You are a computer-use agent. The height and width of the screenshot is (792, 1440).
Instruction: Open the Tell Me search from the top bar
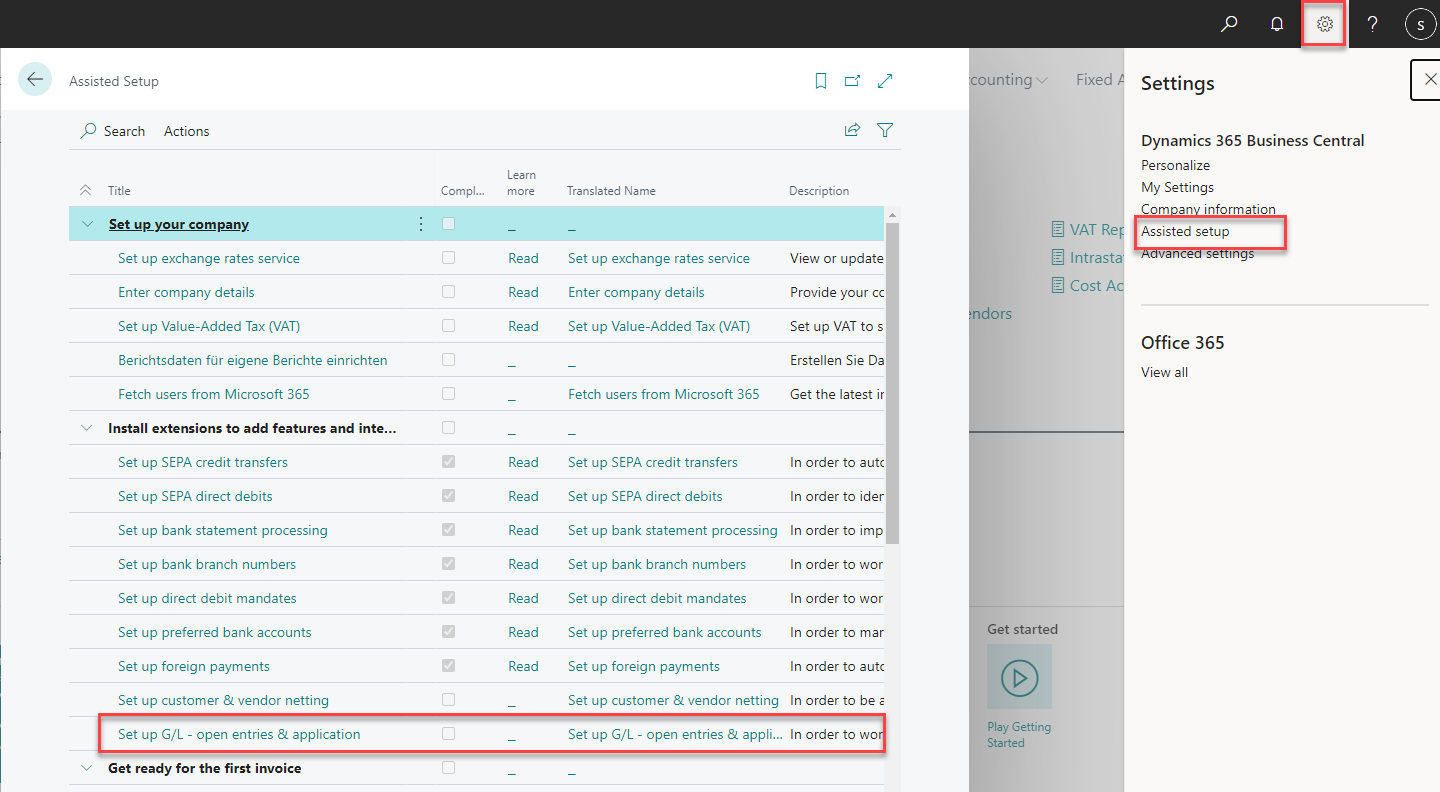click(x=1229, y=23)
